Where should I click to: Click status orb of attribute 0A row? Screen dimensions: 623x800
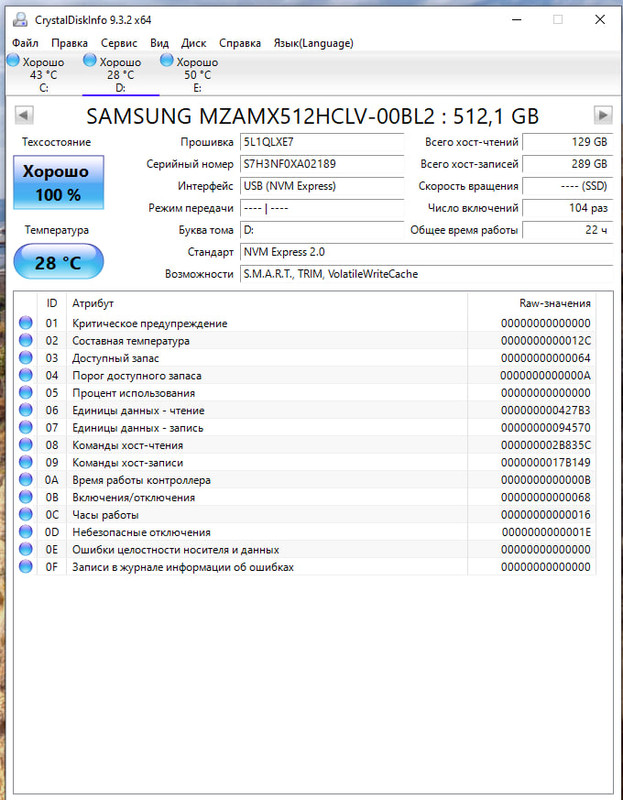(26, 480)
